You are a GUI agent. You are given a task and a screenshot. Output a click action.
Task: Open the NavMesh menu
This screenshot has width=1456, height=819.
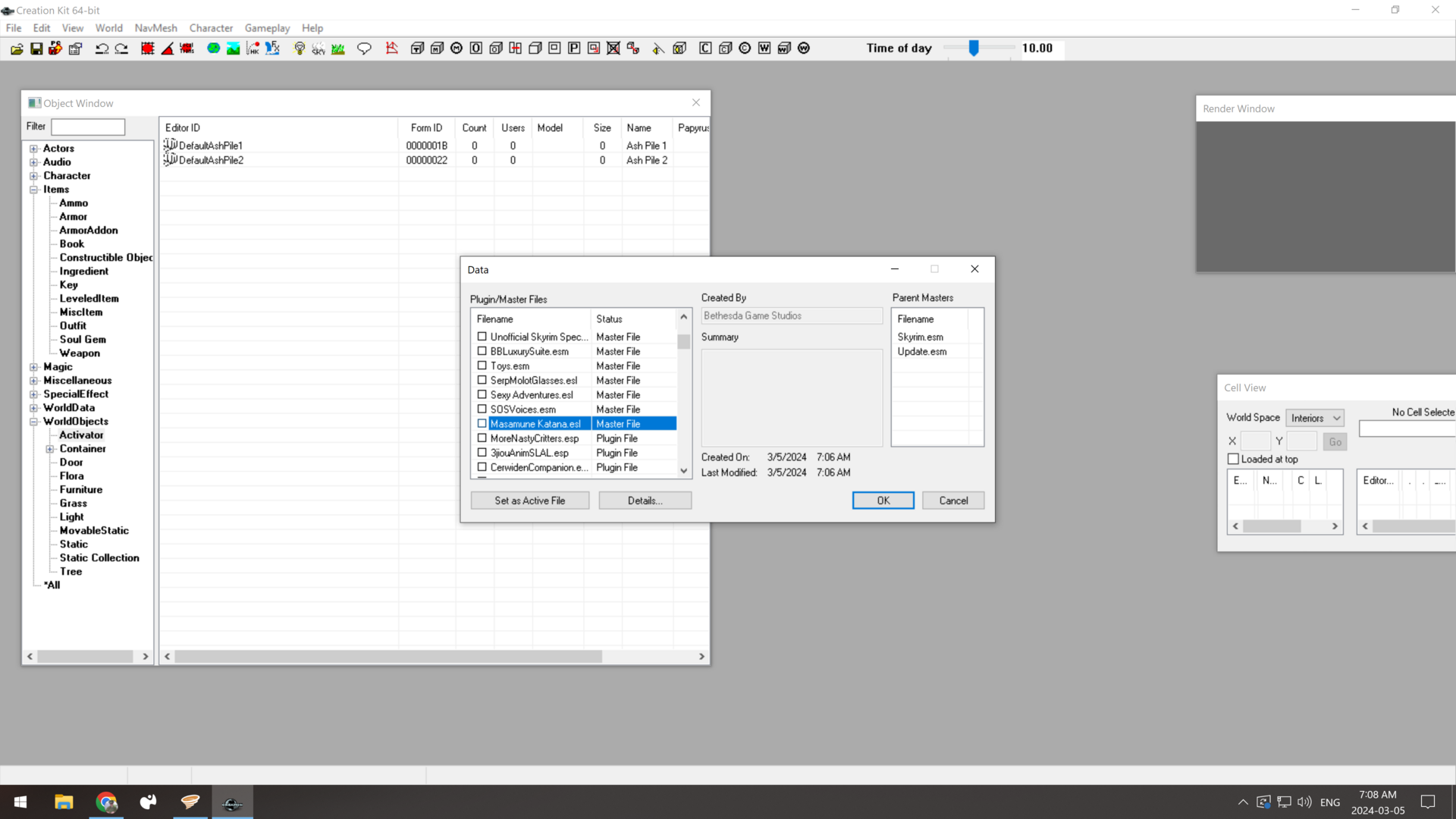click(155, 28)
